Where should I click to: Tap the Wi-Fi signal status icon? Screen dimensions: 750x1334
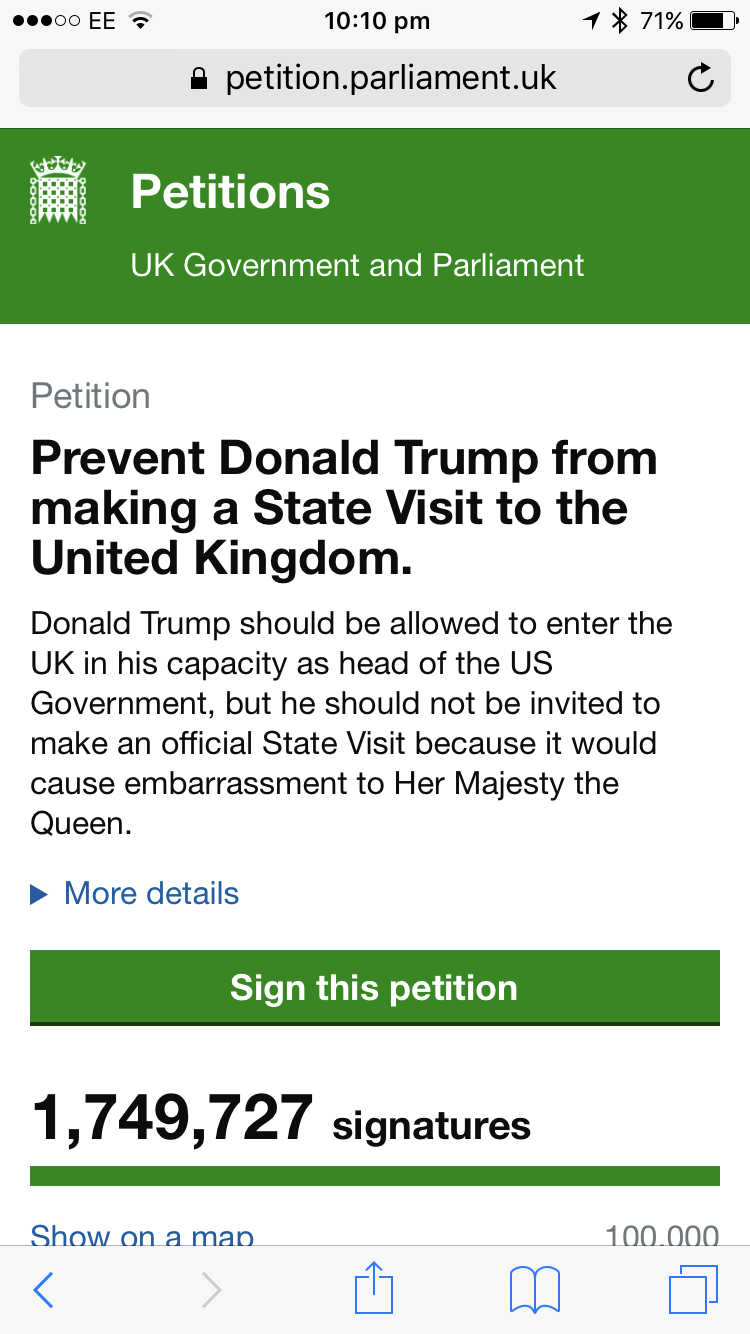tap(140, 21)
